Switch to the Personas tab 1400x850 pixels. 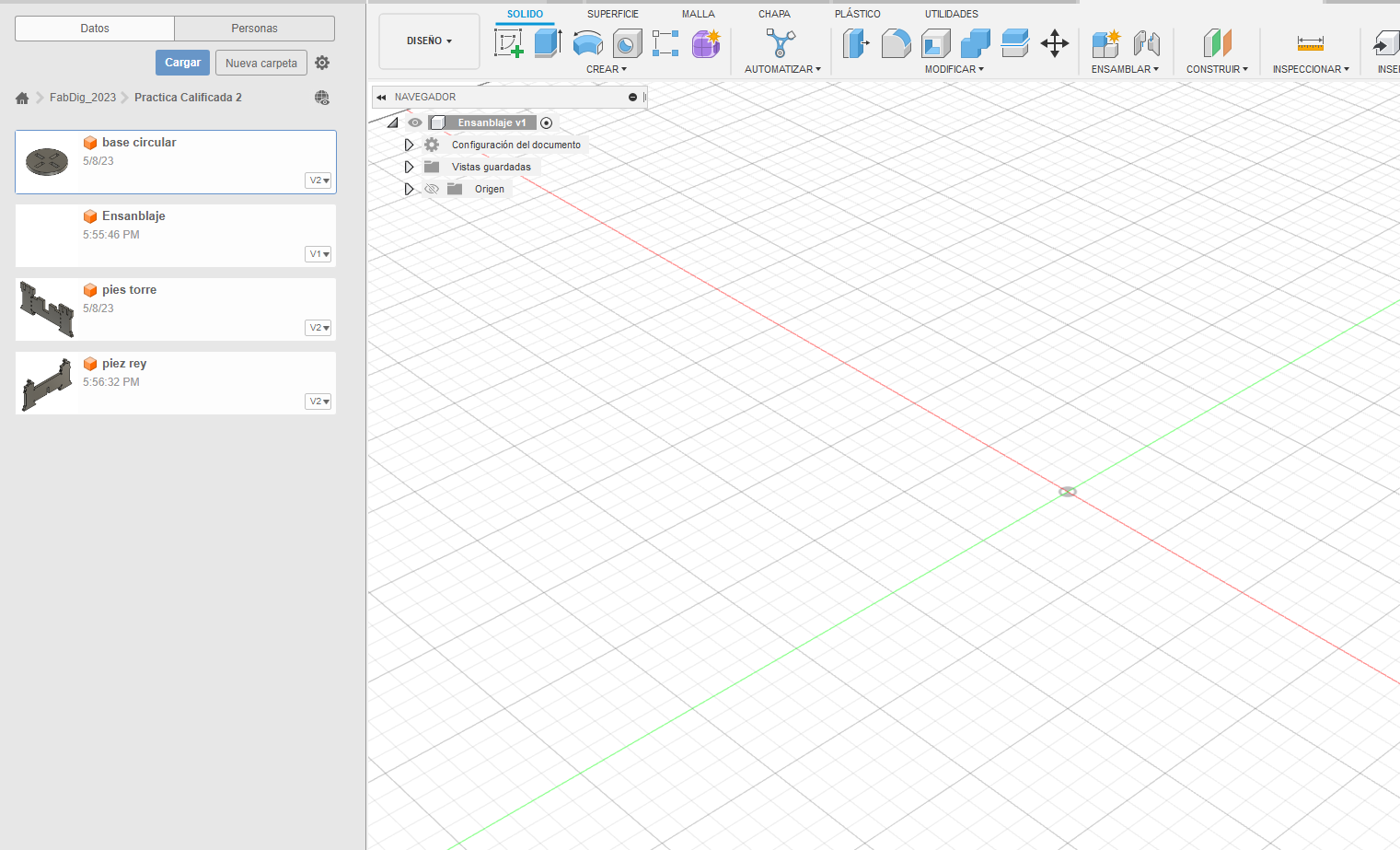255,29
